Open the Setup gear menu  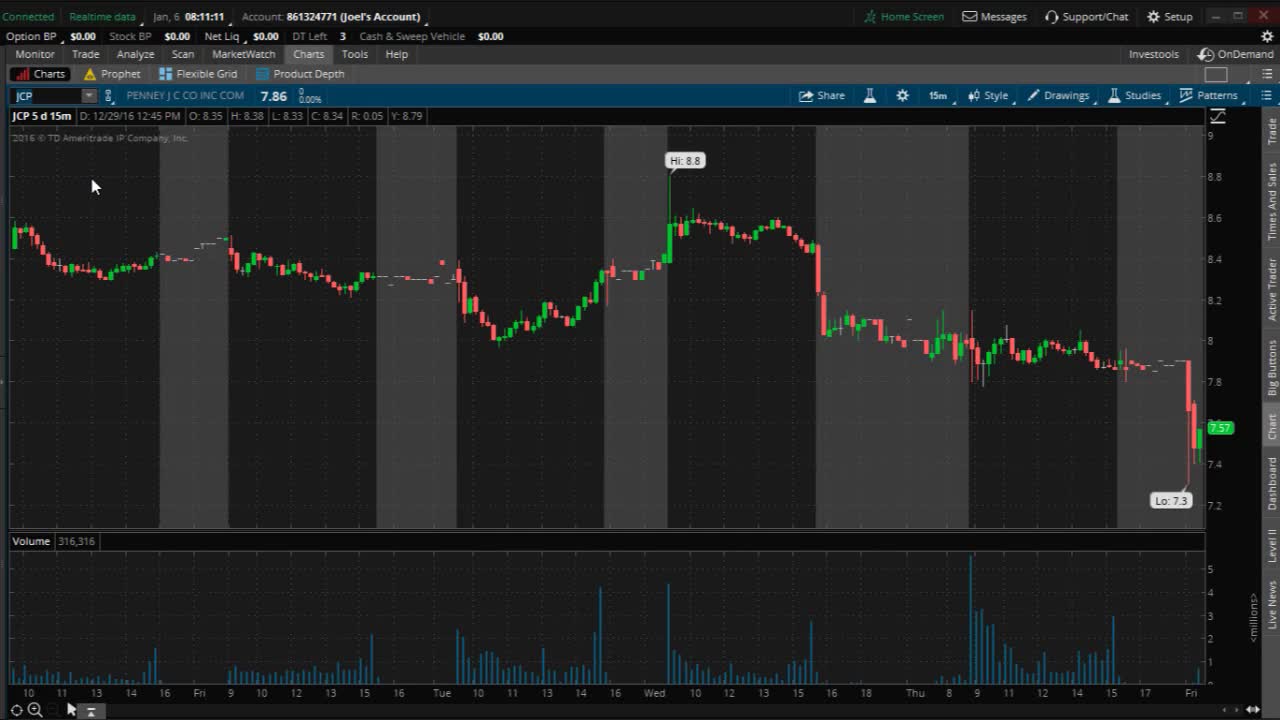tap(1169, 16)
